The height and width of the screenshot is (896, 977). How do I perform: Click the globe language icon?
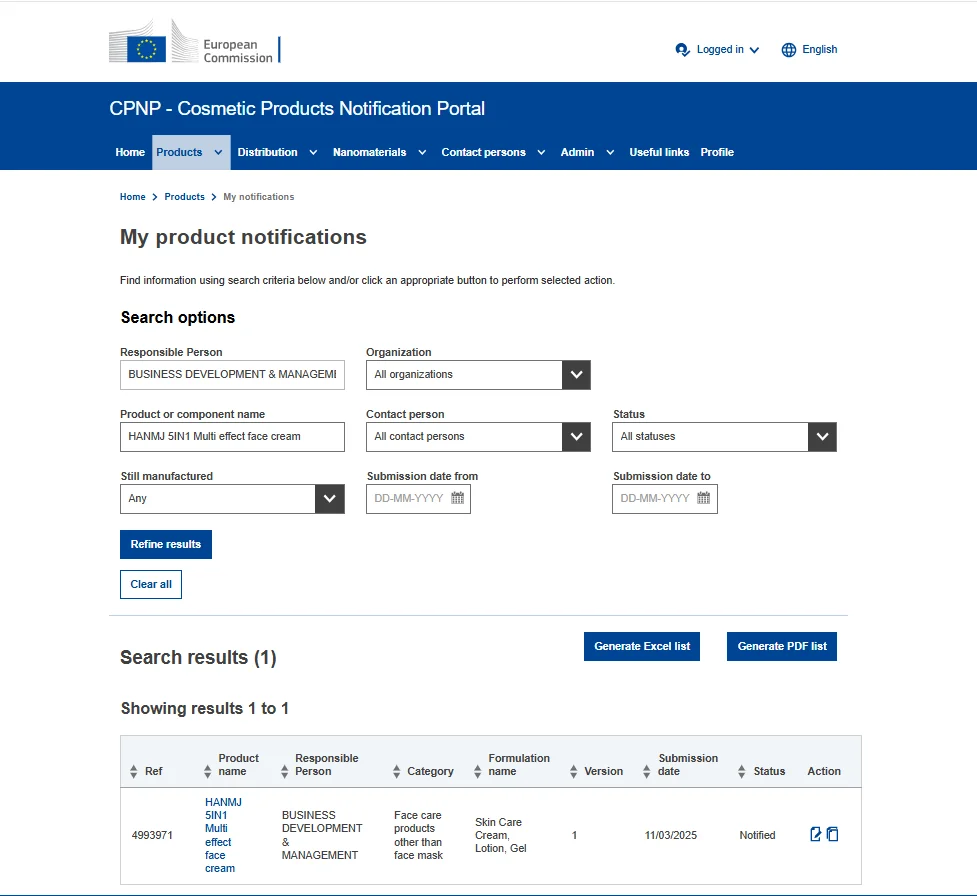pyautogui.click(x=789, y=50)
